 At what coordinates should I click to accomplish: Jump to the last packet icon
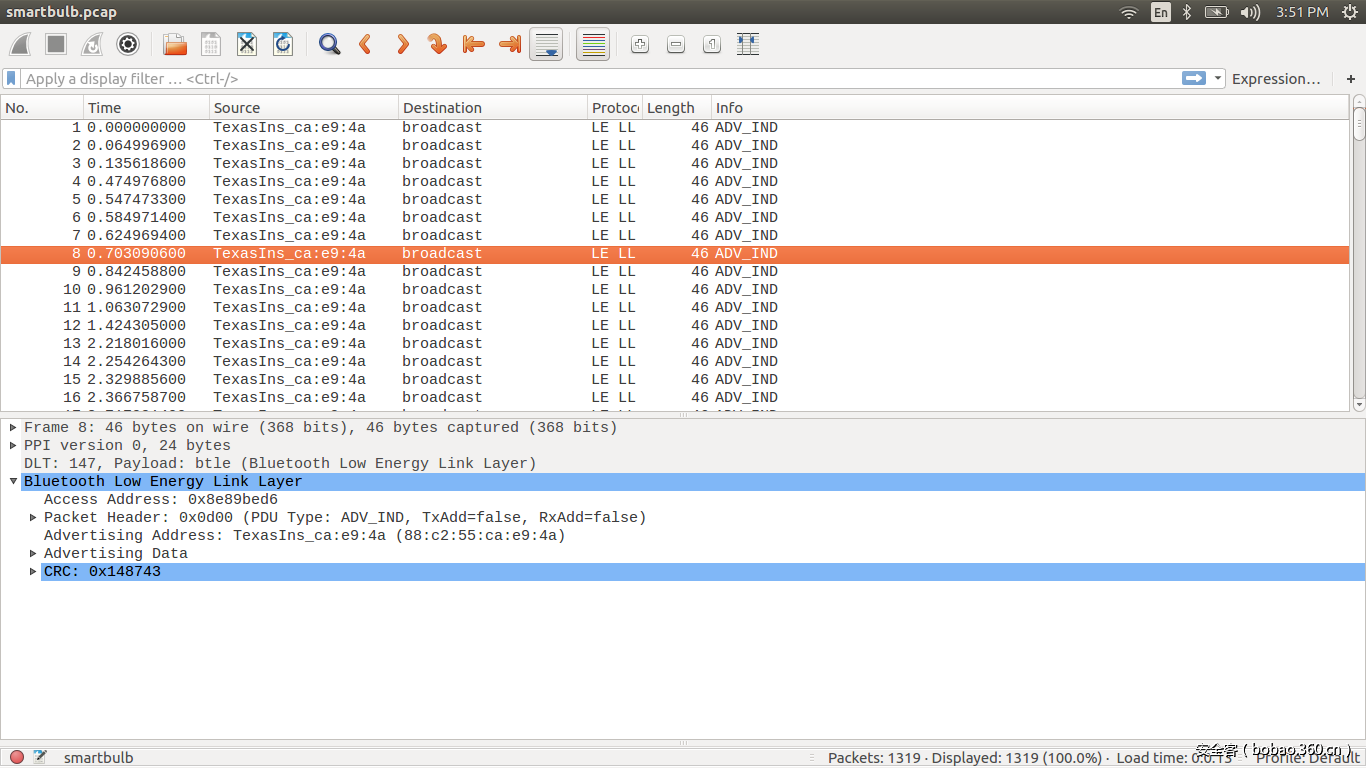point(510,44)
